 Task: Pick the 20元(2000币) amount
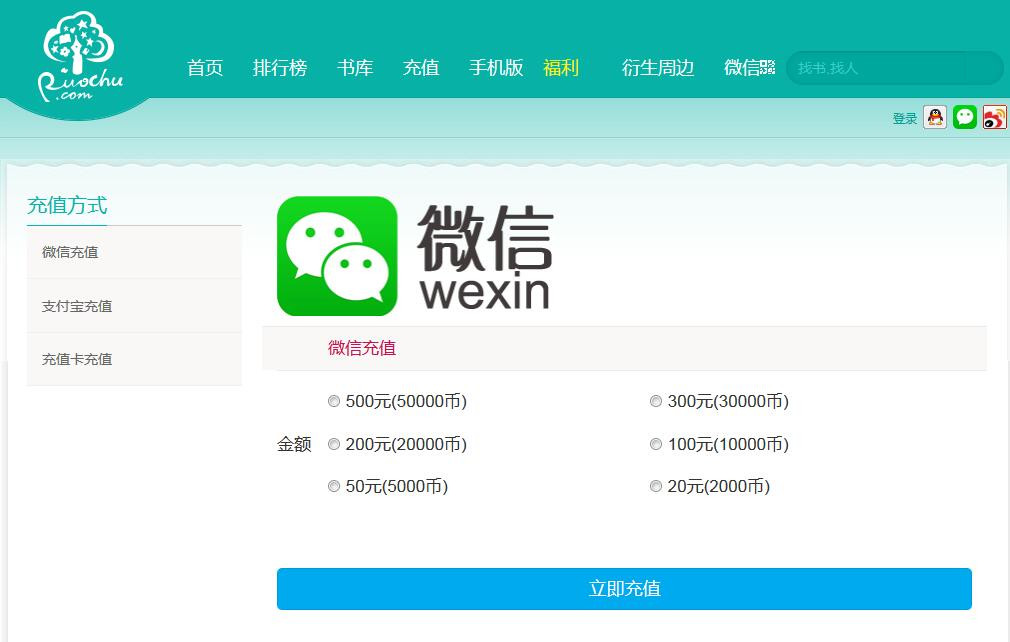pos(656,486)
